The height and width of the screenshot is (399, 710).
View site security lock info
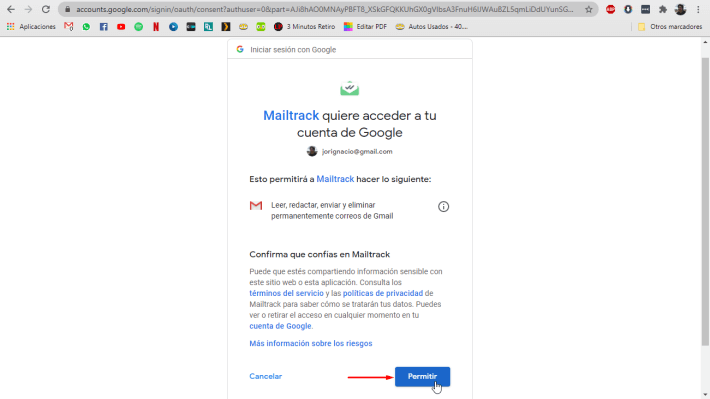click(67, 9)
